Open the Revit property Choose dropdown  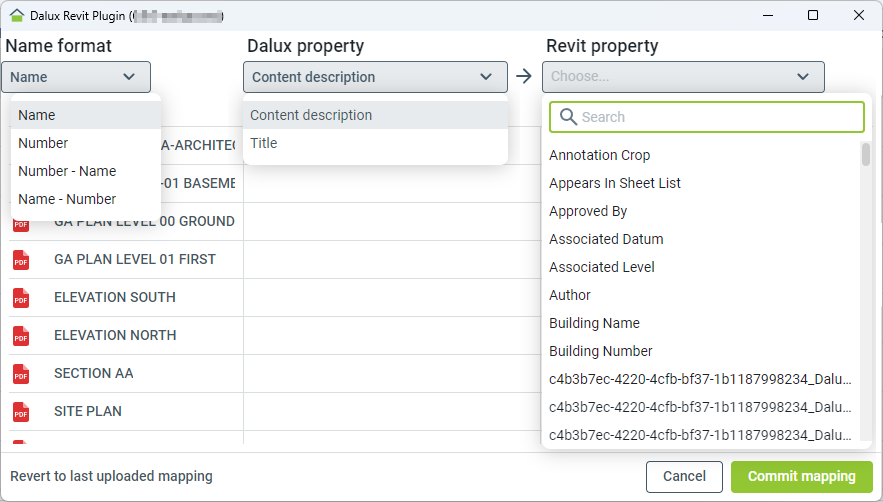(683, 77)
